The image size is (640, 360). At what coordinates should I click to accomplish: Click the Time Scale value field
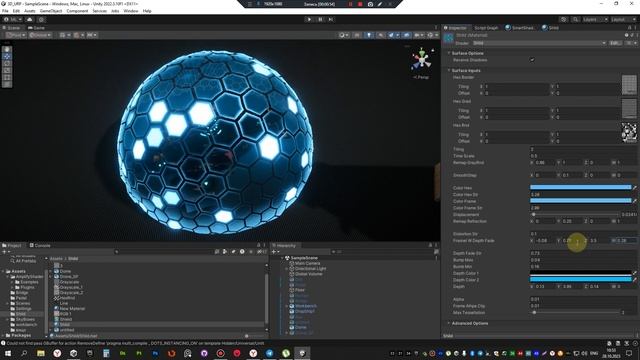583,156
